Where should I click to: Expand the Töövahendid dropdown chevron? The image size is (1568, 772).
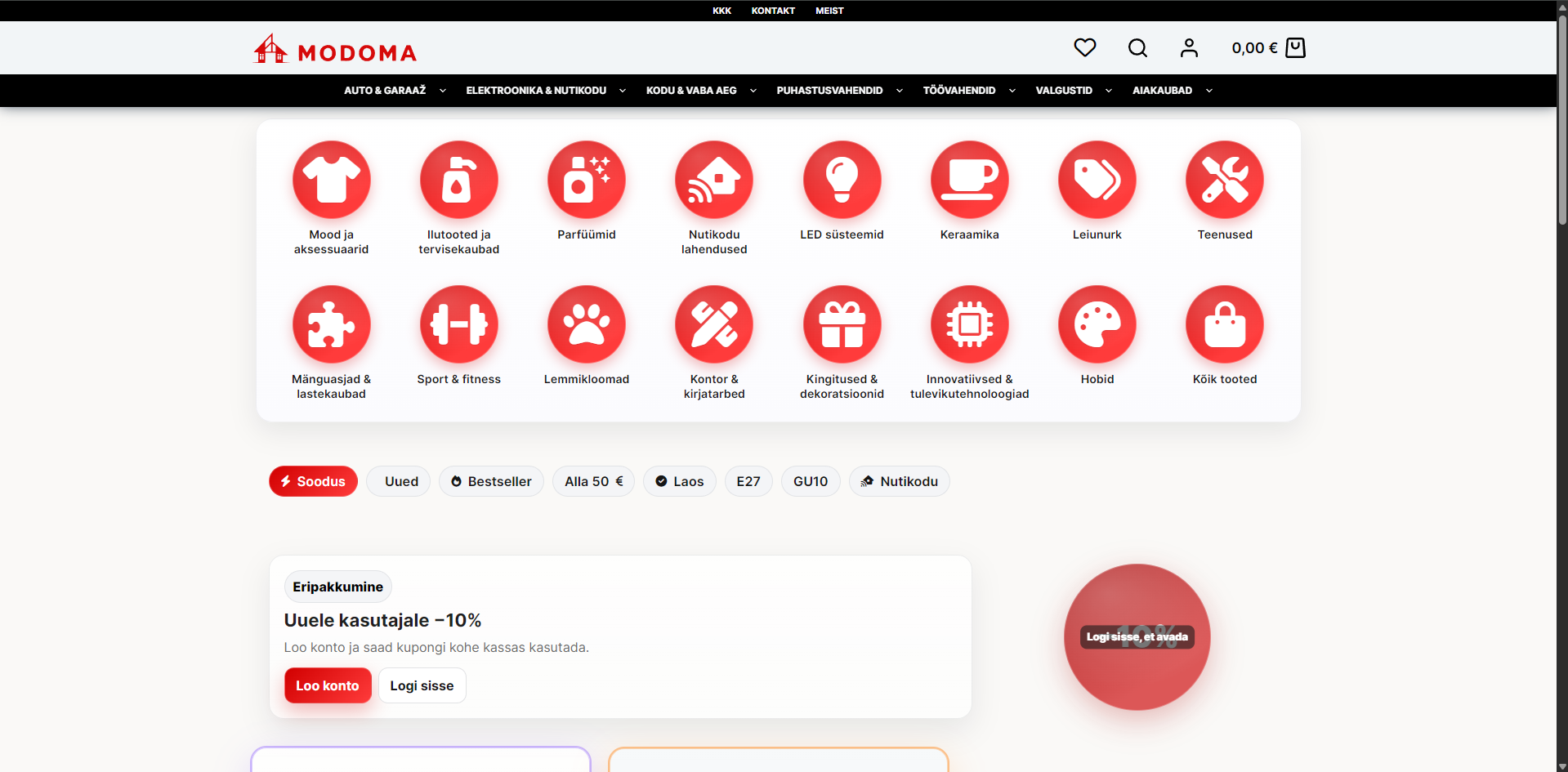coord(1012,91)
